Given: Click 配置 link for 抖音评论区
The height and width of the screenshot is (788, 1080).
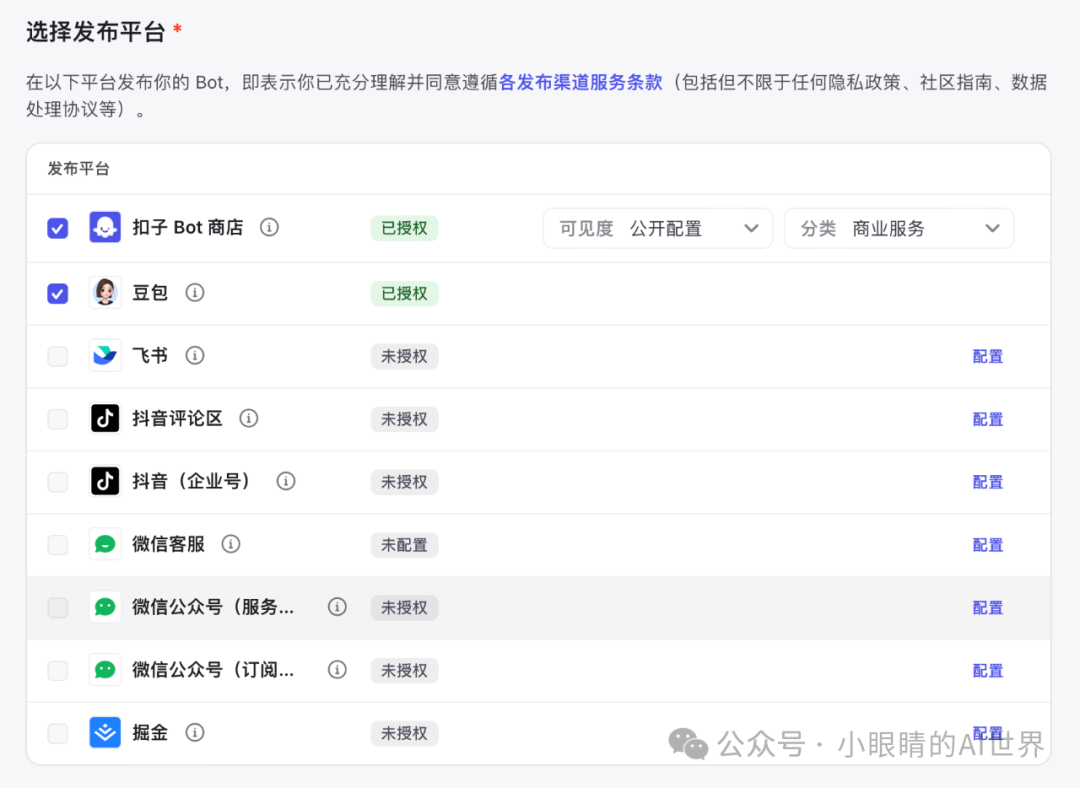Looking at the screenshot, I should [x=988, y=419].
